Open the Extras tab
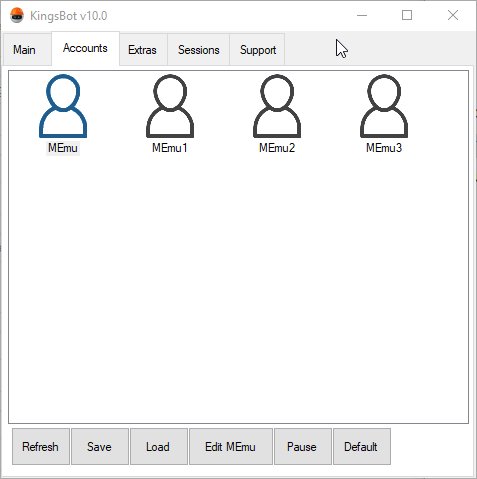This screenshot has height=479, width=477. [142, 50]
